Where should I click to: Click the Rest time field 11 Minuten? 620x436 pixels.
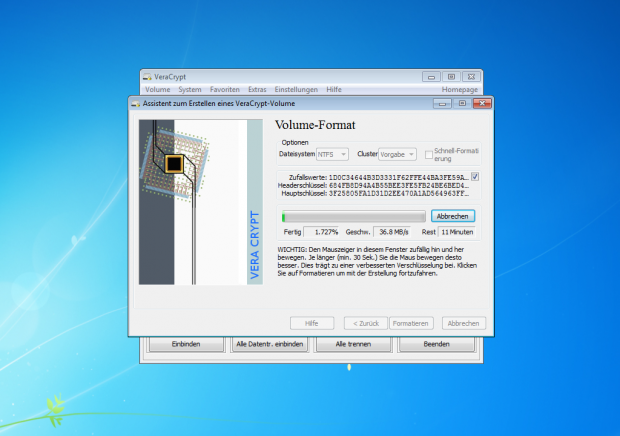pyautogui.click(x=456, y=232)
